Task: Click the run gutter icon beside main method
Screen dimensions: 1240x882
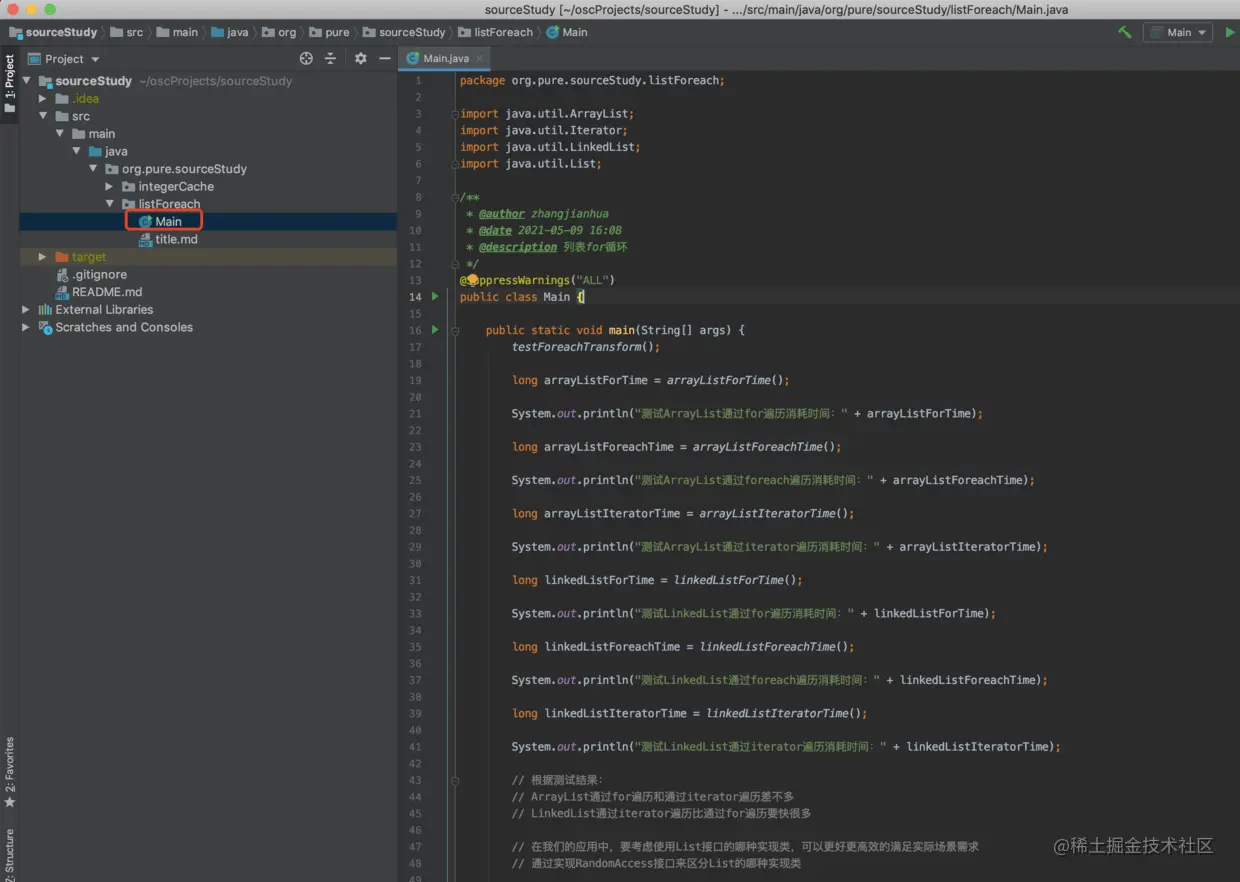Action: coord(435,329)
